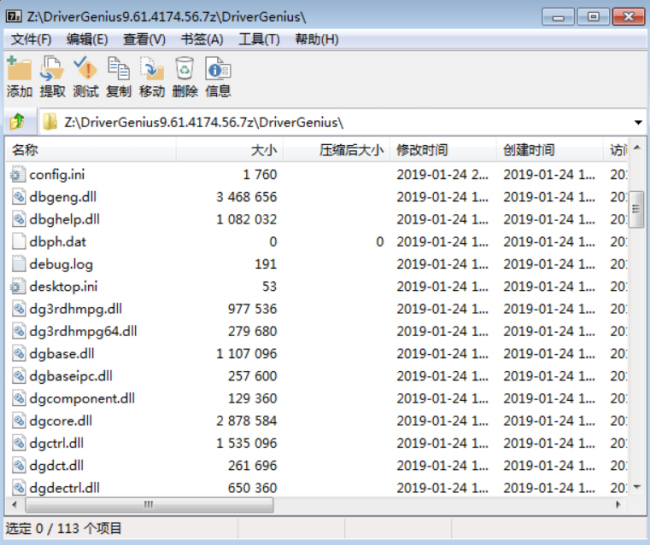The width and height of the screenshot is (650, 545).
Task: Sort by the 大小 column header
Action: (x=230, y=150)
